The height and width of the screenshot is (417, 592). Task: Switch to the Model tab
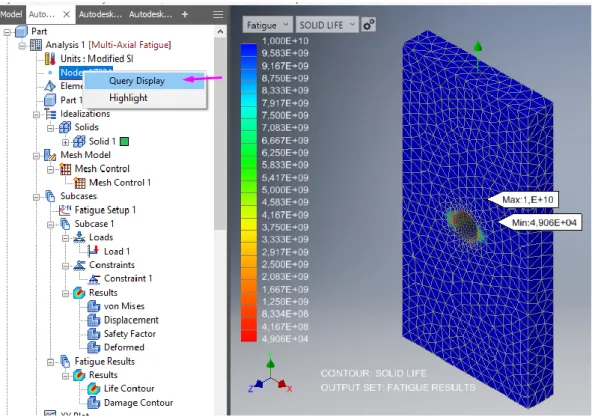pyautogui.click(x=12, y=14)
